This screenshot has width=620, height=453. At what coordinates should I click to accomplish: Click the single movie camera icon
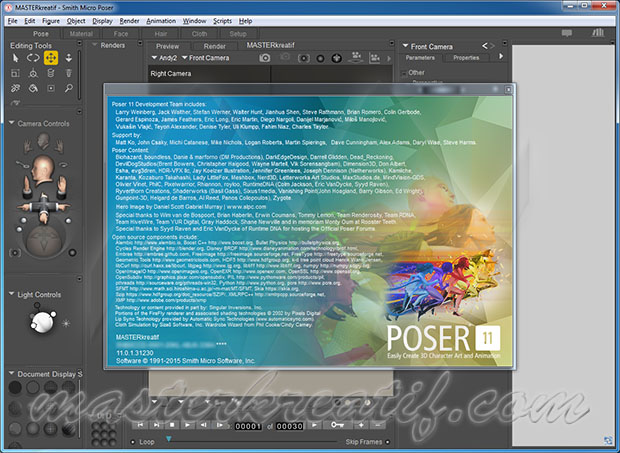click(356, 57)
